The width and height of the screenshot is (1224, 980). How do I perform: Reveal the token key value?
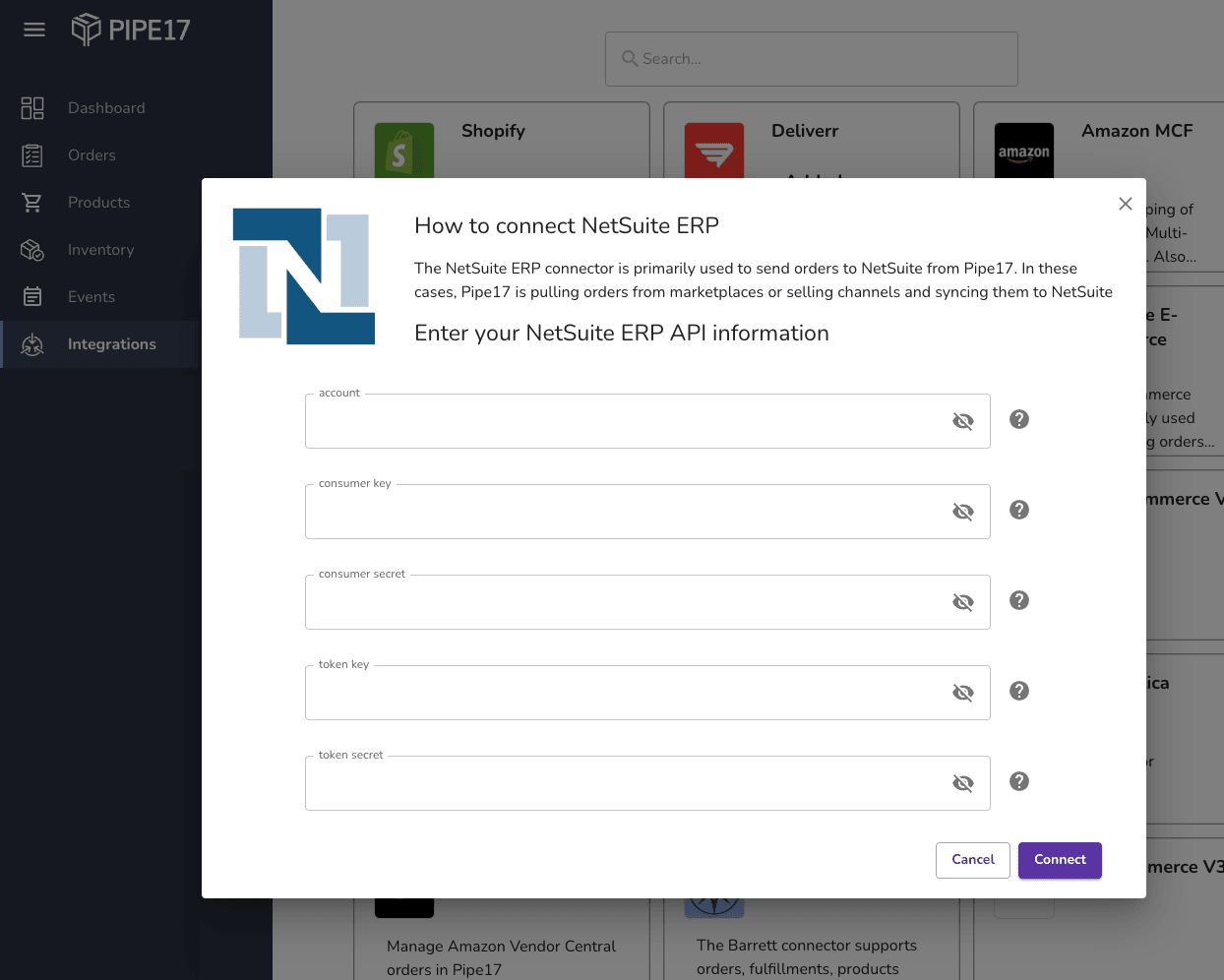point(963,693)
